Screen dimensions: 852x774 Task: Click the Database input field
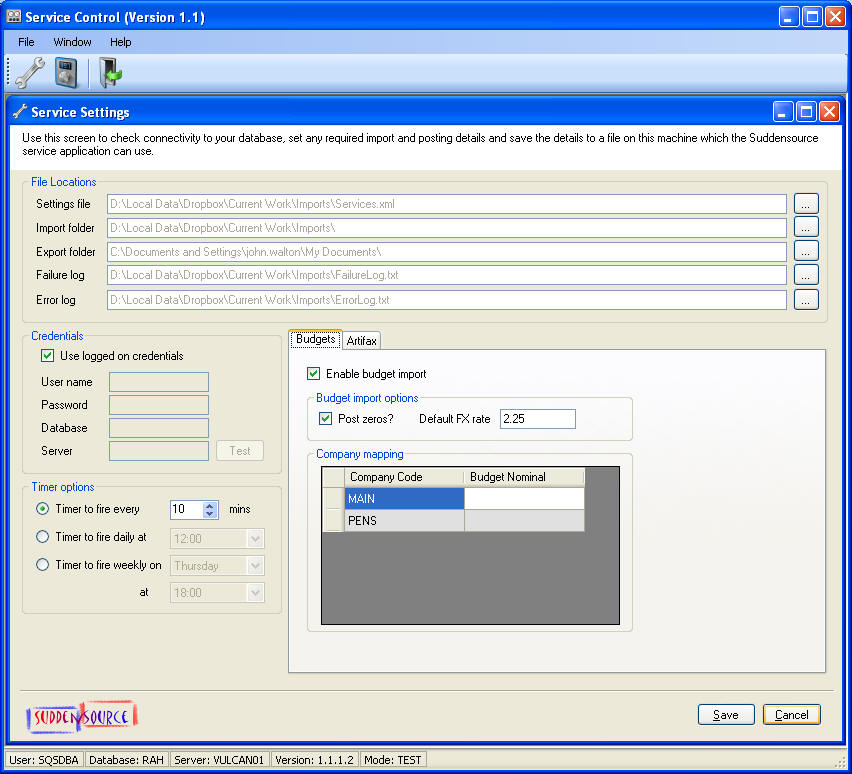click(x=159, y=428)
